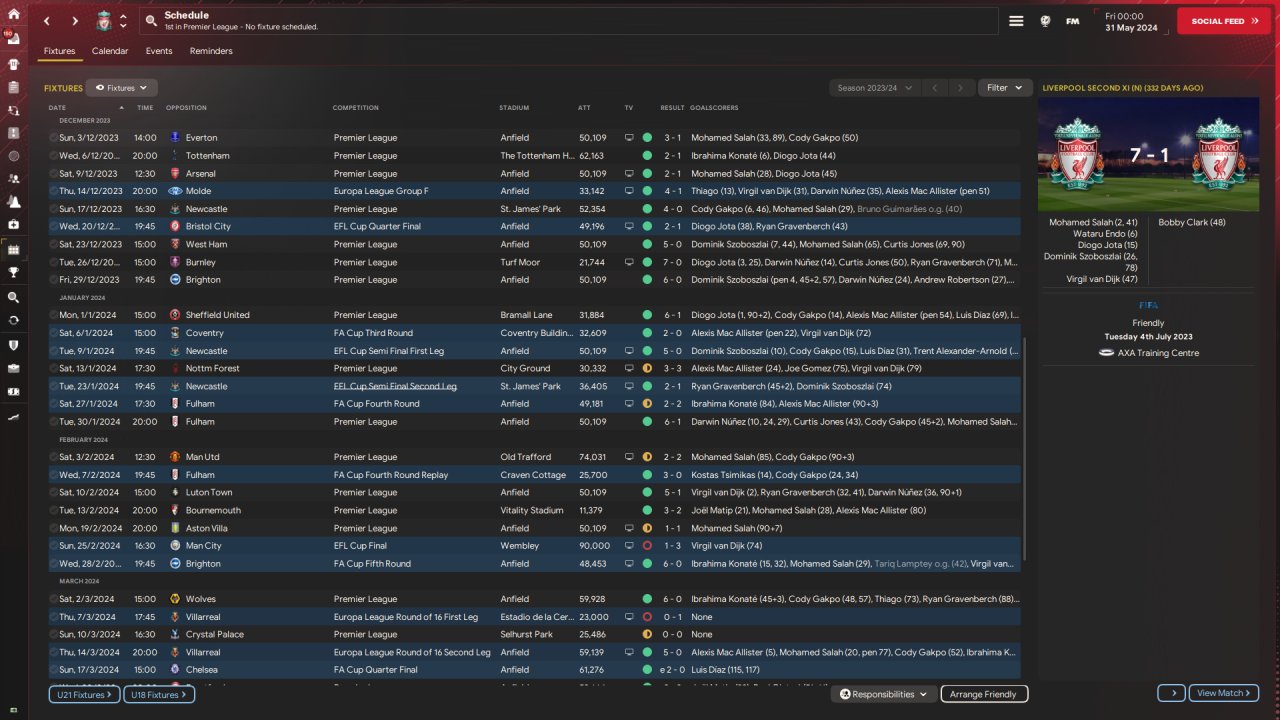Click the Liverpool 7 - 1 match preview image
The width and height of the screenshot is (1280, 720).
point(1148,154)
